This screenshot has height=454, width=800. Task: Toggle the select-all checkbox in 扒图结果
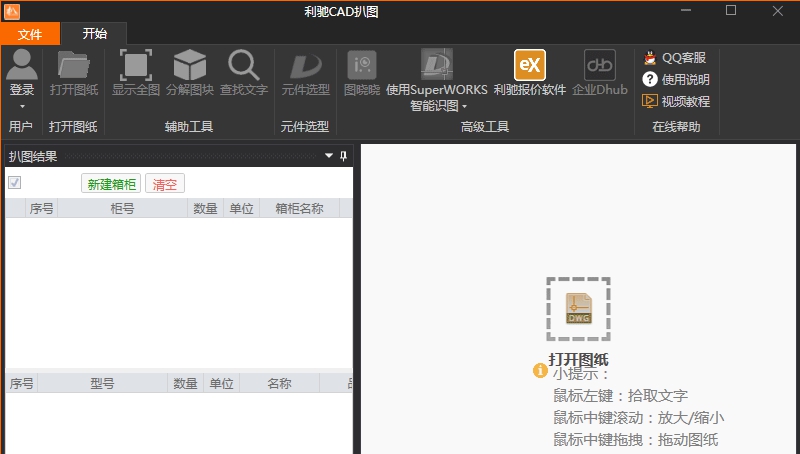pos(14,183)
